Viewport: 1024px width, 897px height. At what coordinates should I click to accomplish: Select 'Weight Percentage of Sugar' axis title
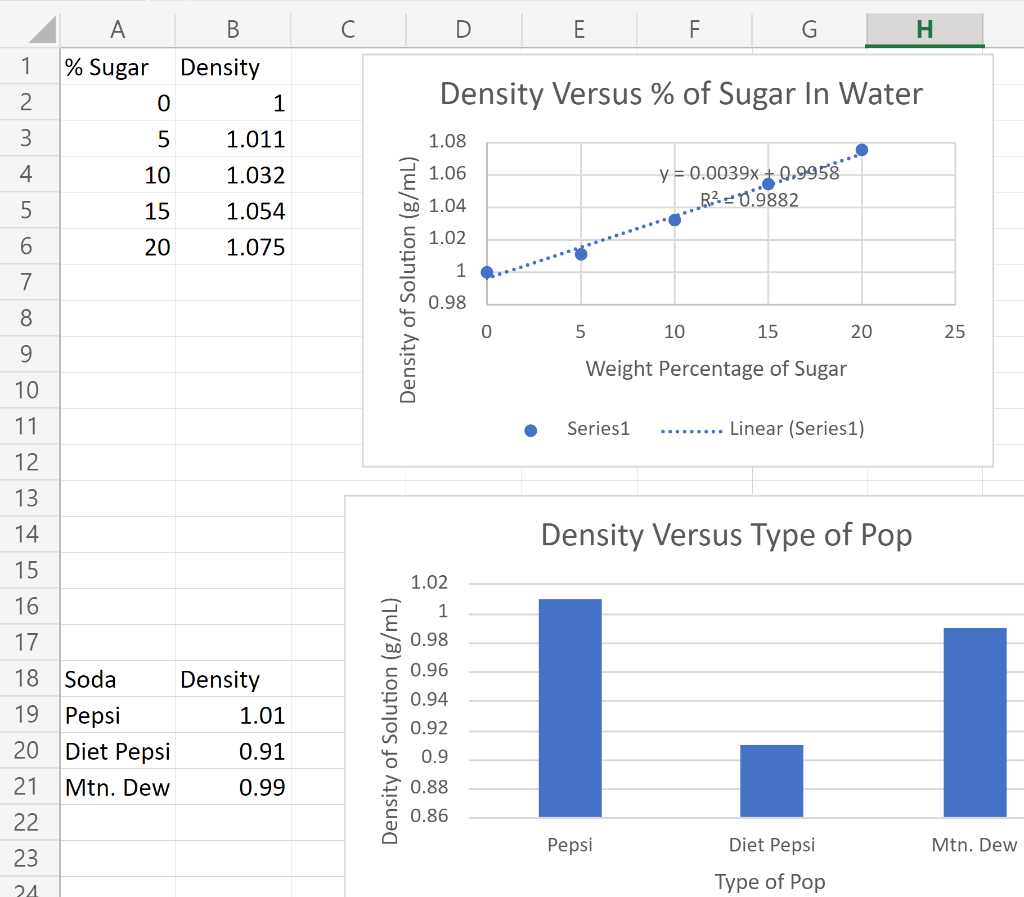pyautogui.click(x=716, y=369)
